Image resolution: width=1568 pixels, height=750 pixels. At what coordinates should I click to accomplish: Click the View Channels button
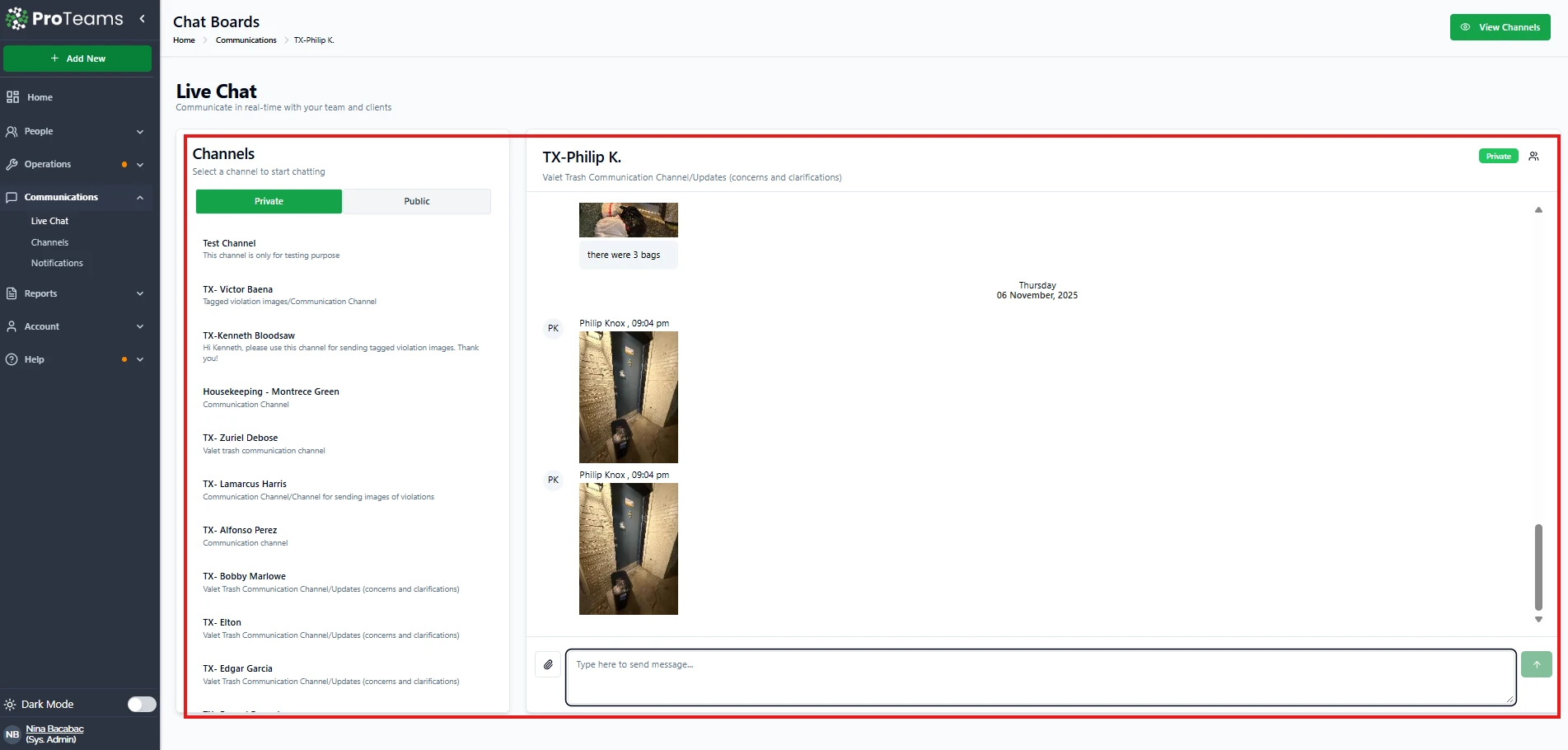(1500, 27)
